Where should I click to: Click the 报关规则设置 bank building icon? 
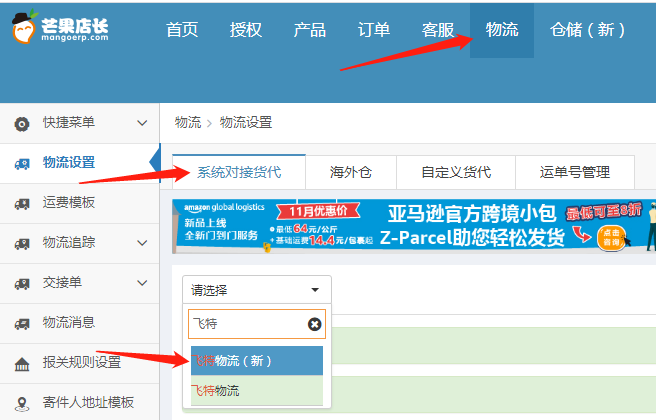[22, 364]
